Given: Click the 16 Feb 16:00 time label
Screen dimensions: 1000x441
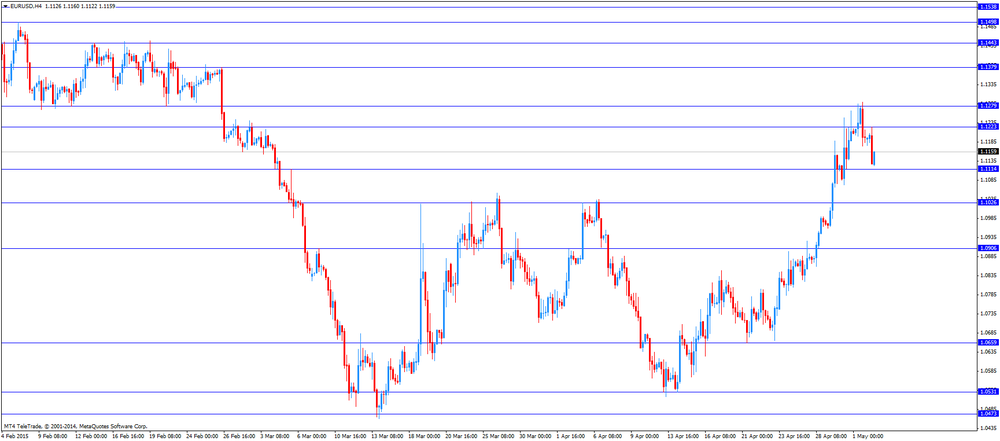Looking at the screenshot, I should click(x=127, y=437).
